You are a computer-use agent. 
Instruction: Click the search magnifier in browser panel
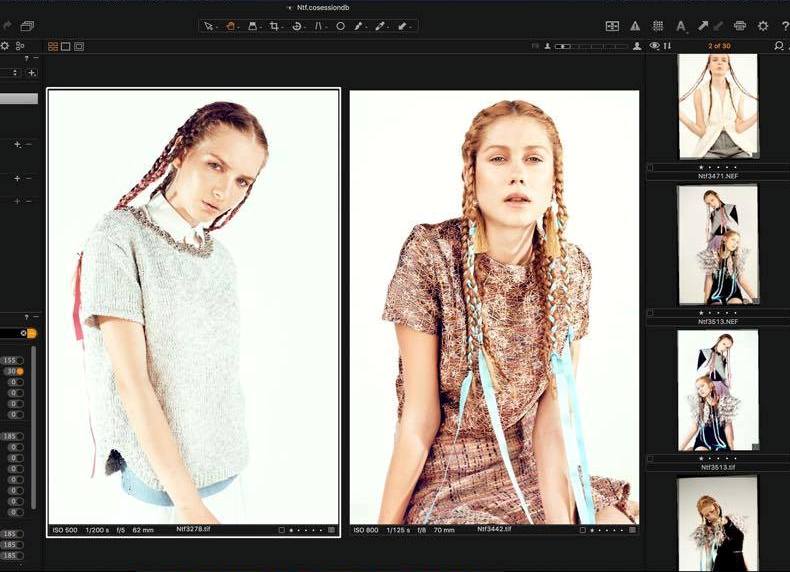(779, 46)
